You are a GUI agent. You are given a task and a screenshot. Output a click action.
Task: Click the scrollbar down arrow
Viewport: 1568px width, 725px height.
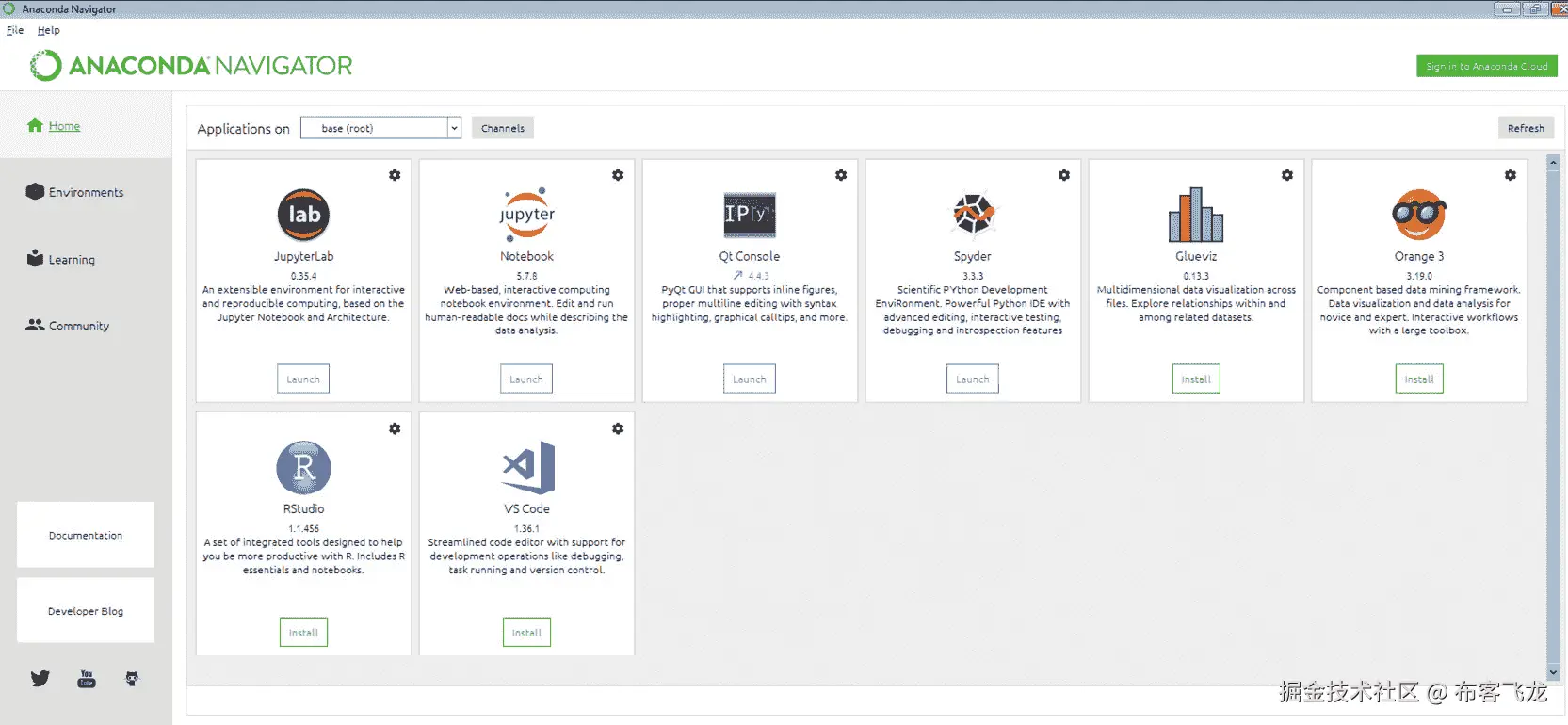coord(1554,673)
